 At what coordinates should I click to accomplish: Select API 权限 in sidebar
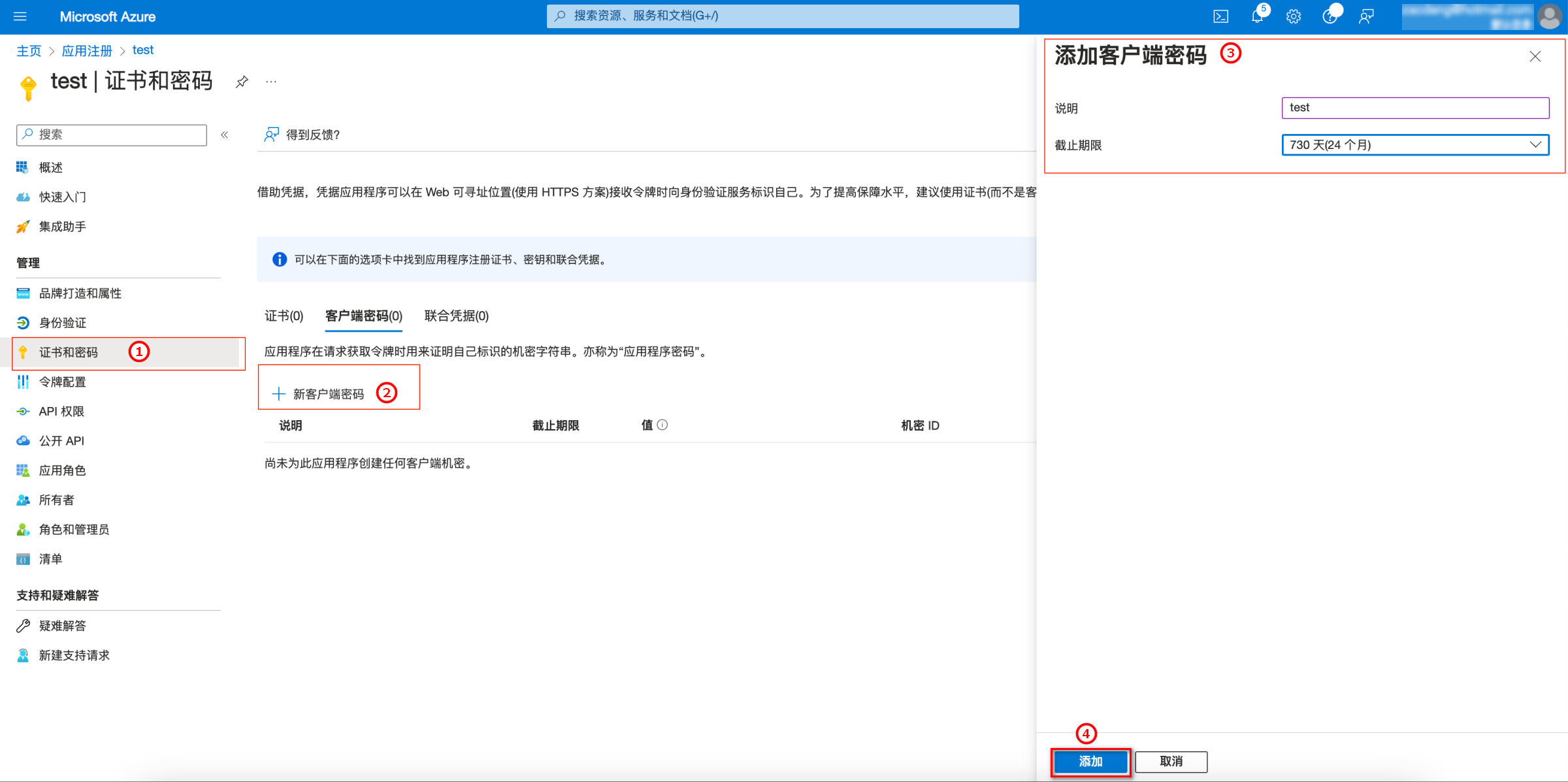tap(61, 411)
